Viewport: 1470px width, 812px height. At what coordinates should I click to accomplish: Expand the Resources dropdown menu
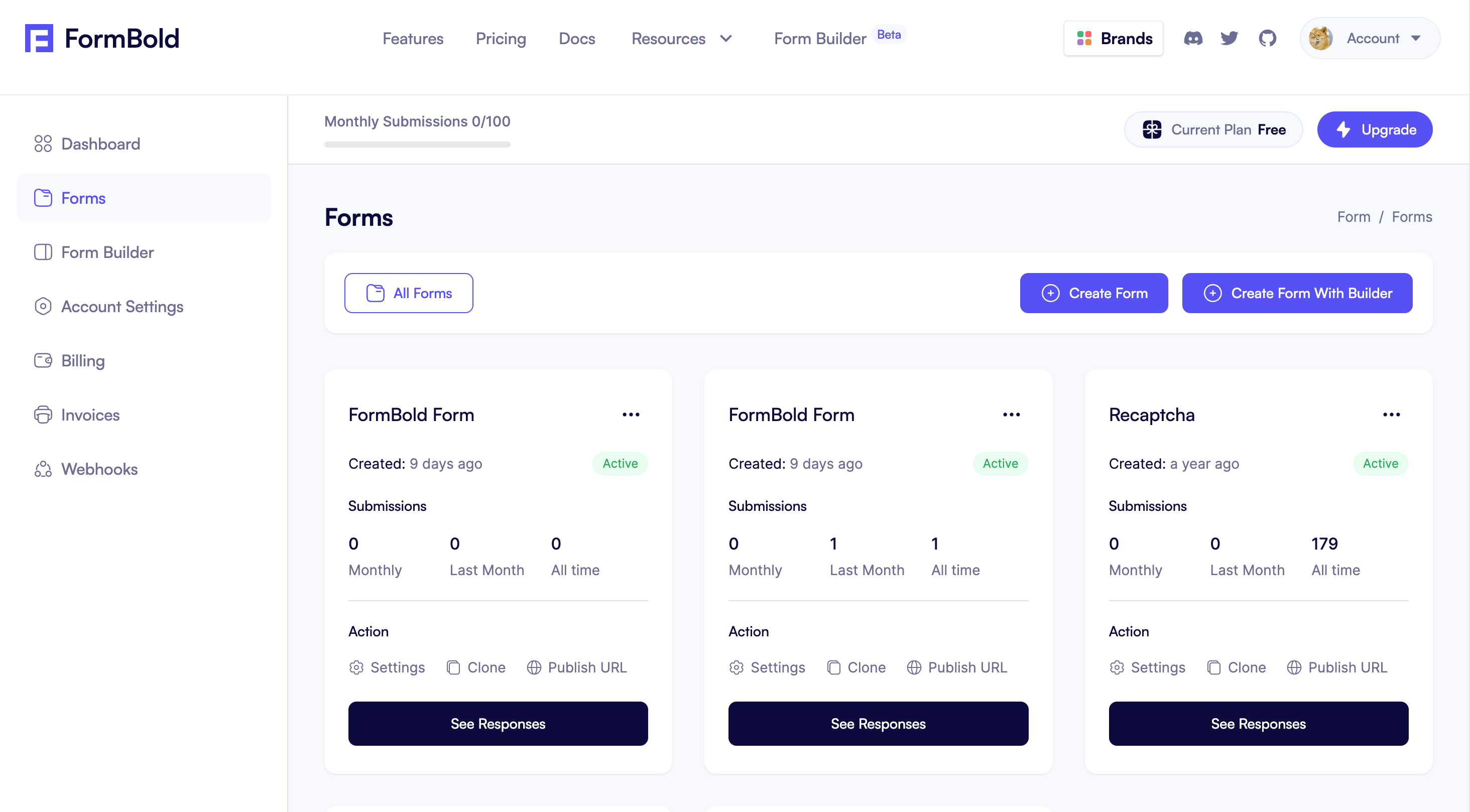pyautogui.click(x=682, y=38)
